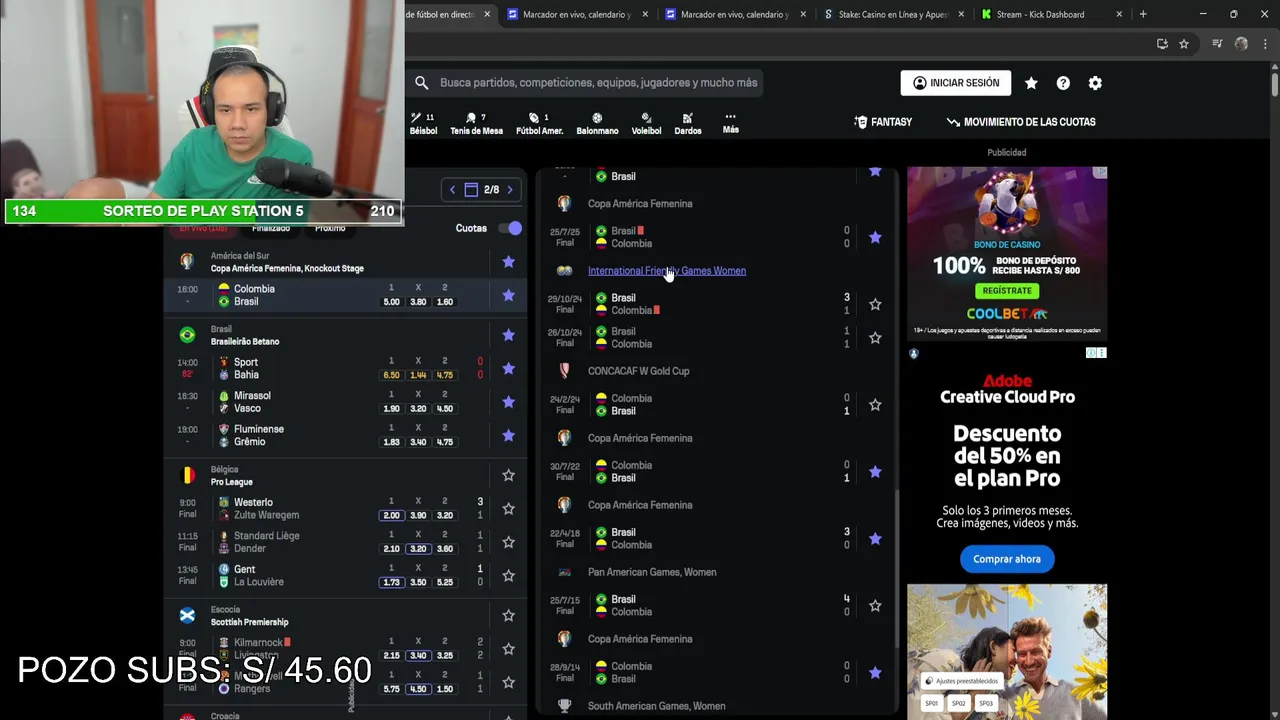Image resolution: width=1280 pixels, height=720 pixels.
Task: Toggle favorite star for Gent vs La Louvière
Action: (x=508, y=575)
